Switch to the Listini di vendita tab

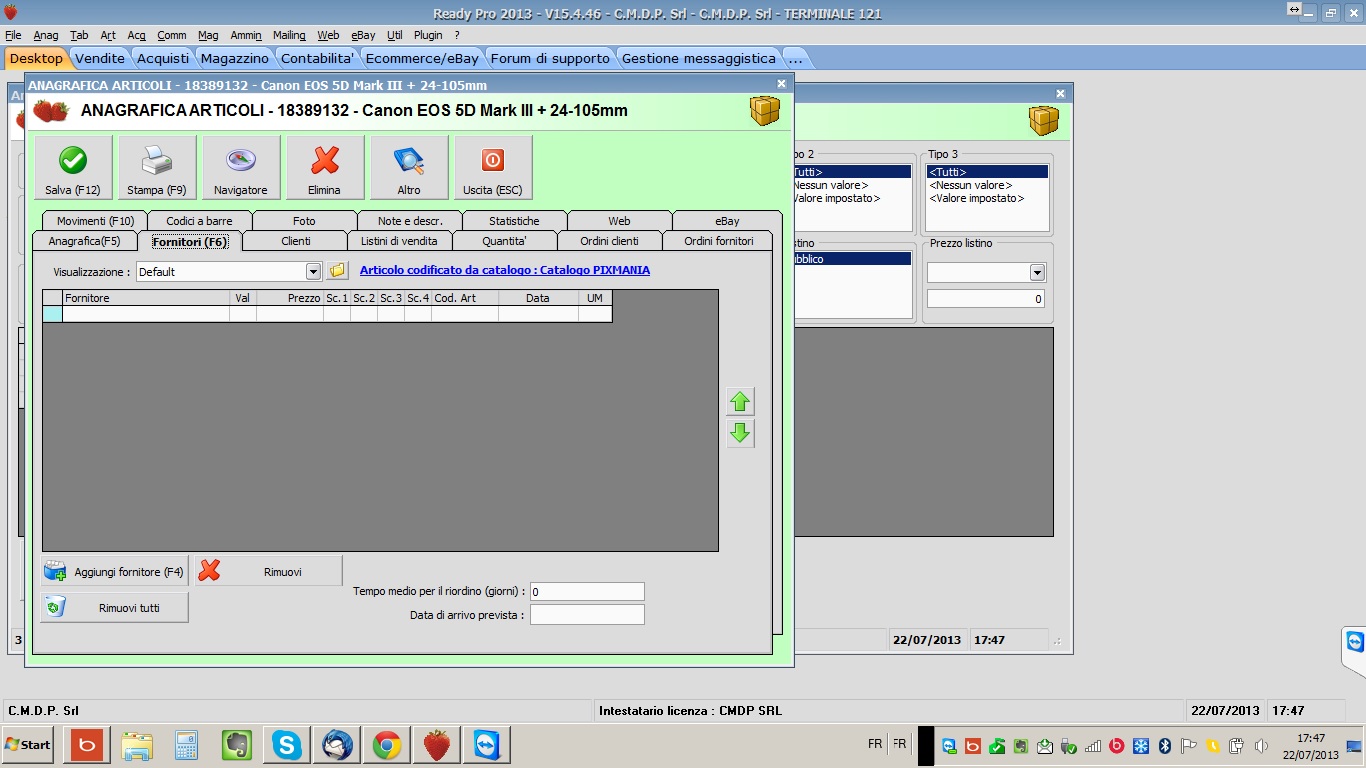(399, 241)
